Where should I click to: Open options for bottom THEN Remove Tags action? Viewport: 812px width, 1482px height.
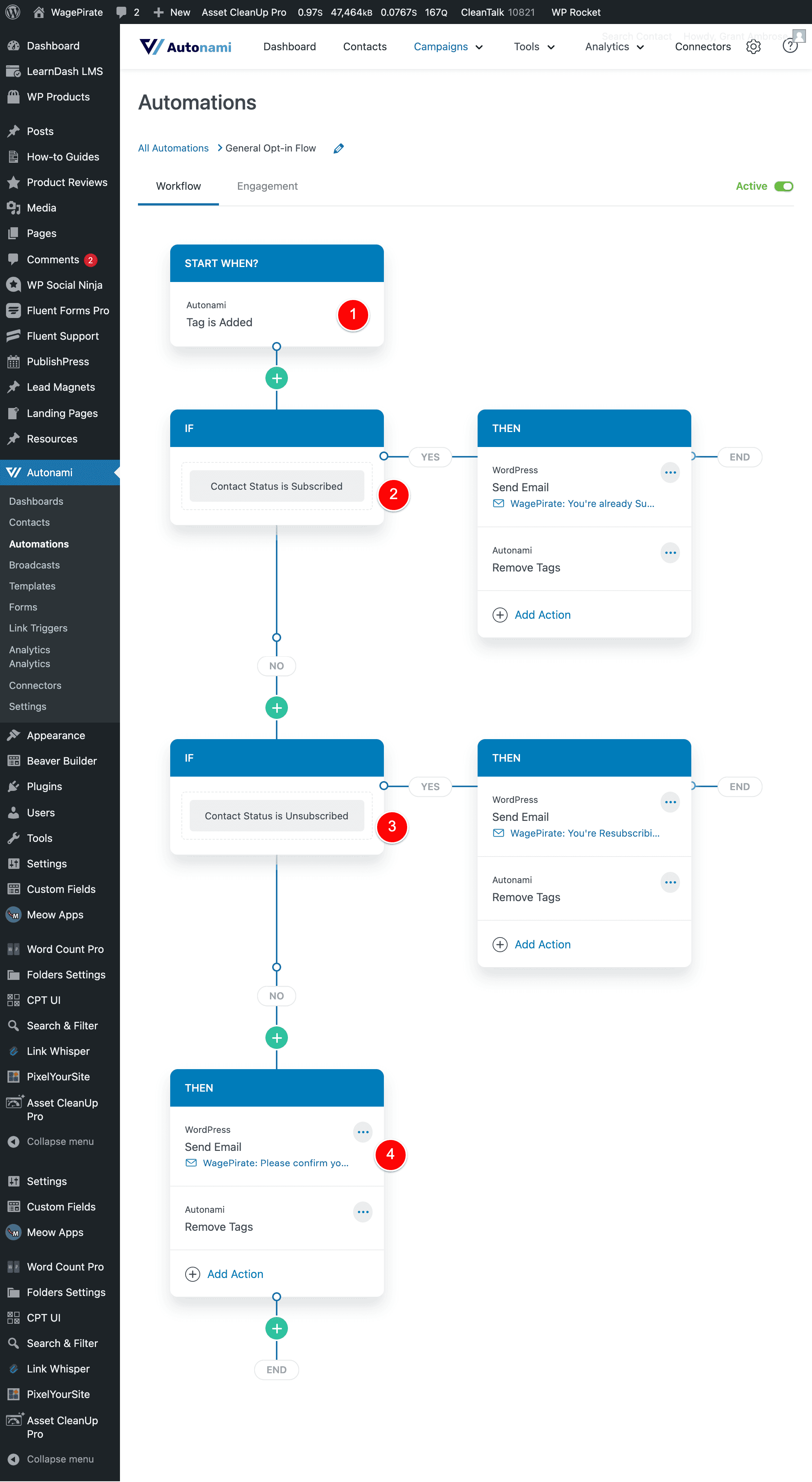(x=363, y=1212)
